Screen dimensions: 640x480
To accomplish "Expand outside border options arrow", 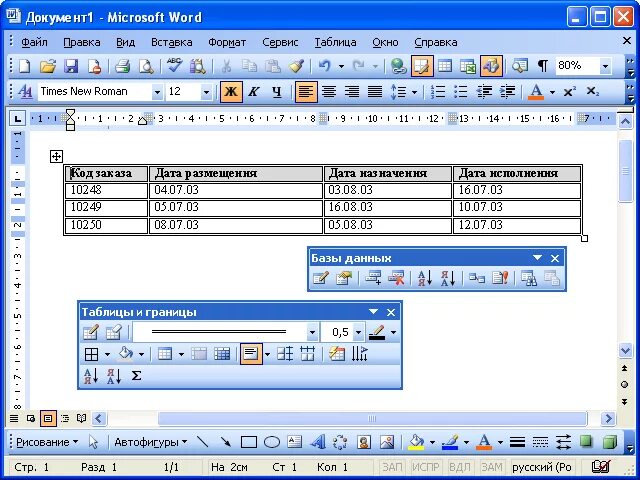I will coord(107,354).
